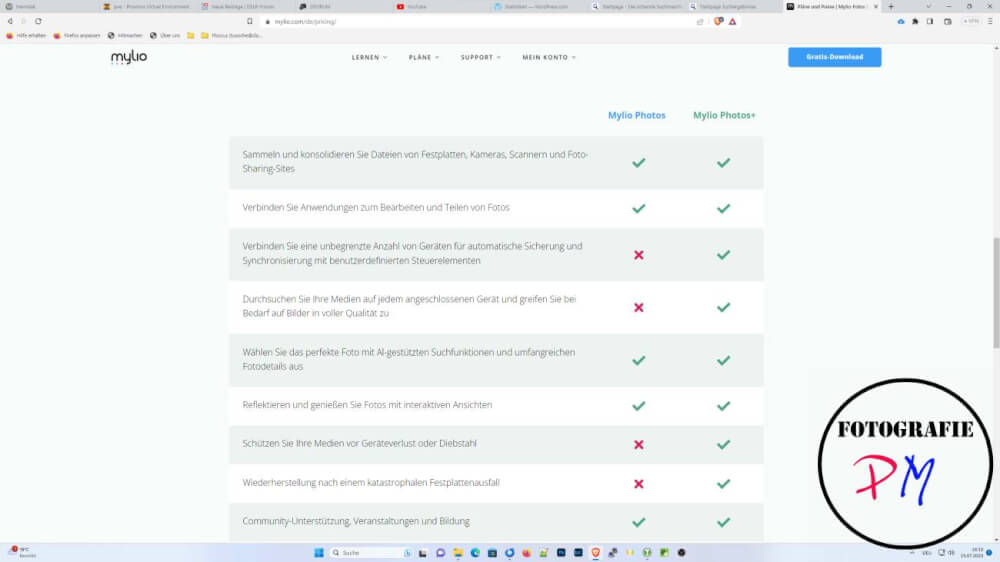This screenshot has width=1000, height=562.
Task: Click the red cross in the unbegrenzte Anzahl row
Action: tap(638, 255)
